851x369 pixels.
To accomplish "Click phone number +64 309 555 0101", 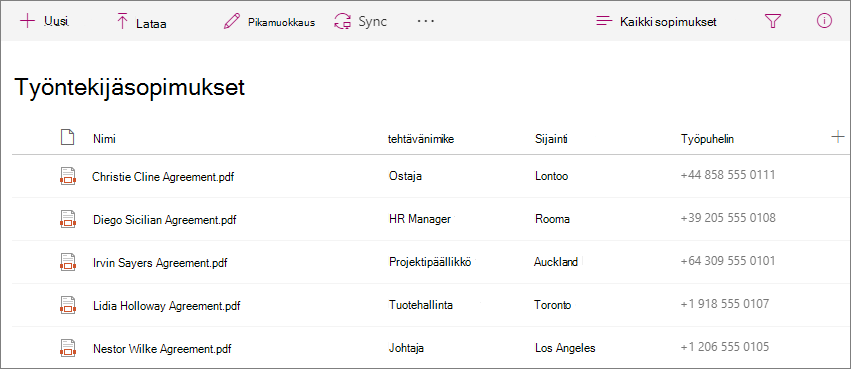I will click(728, 261).
